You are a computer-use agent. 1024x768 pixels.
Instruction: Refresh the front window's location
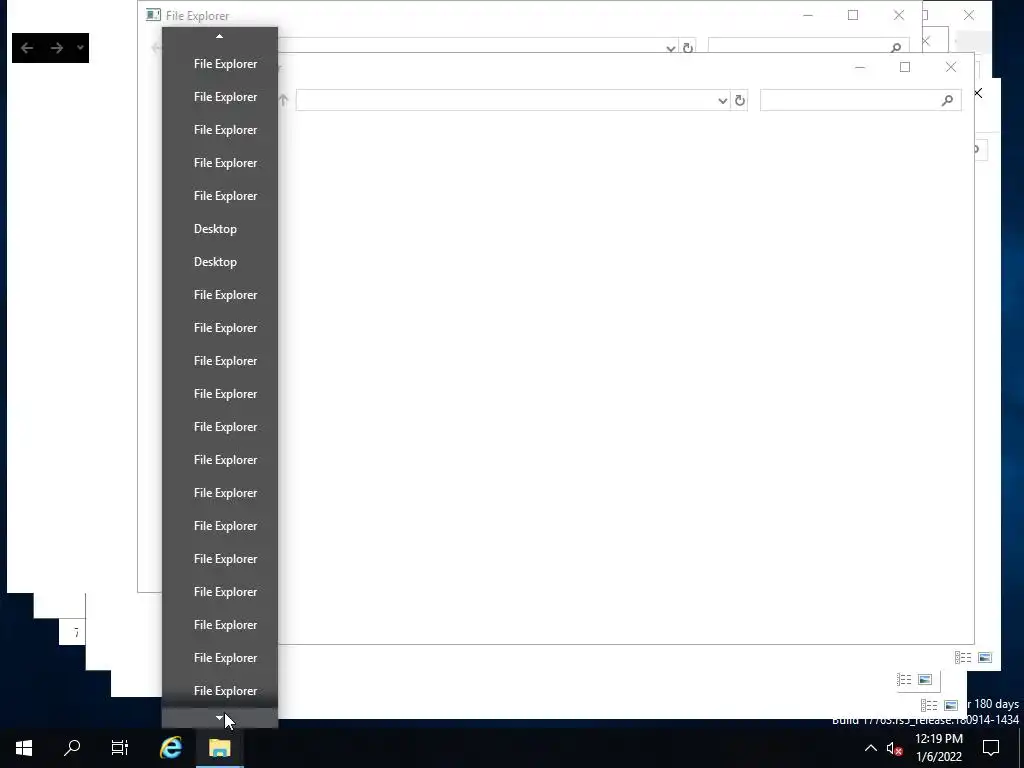click(739, 101)
